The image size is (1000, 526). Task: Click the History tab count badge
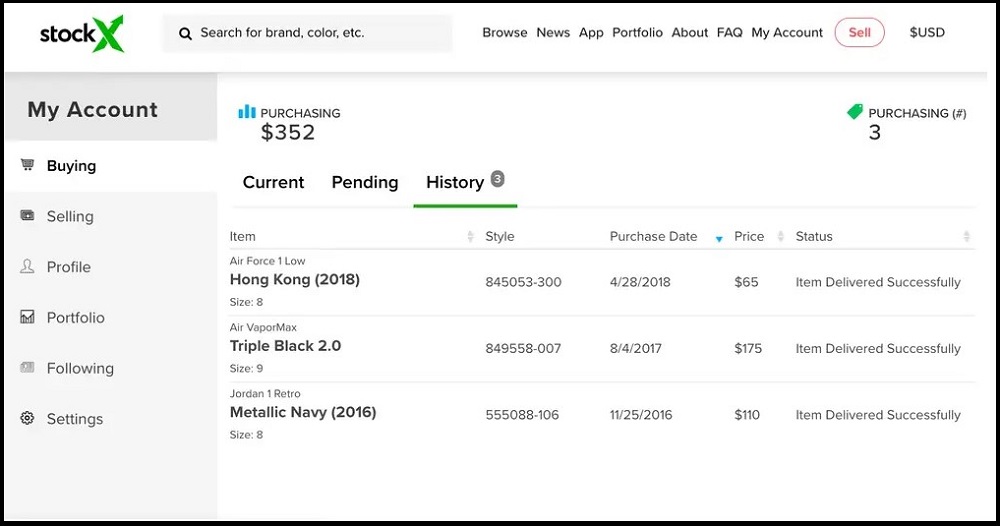click(x=497, y=179)
